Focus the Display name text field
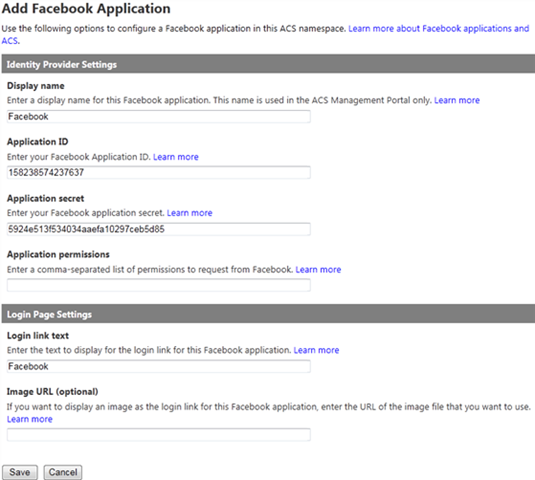This screenshot has width=535, height=480. pos(159,117)
